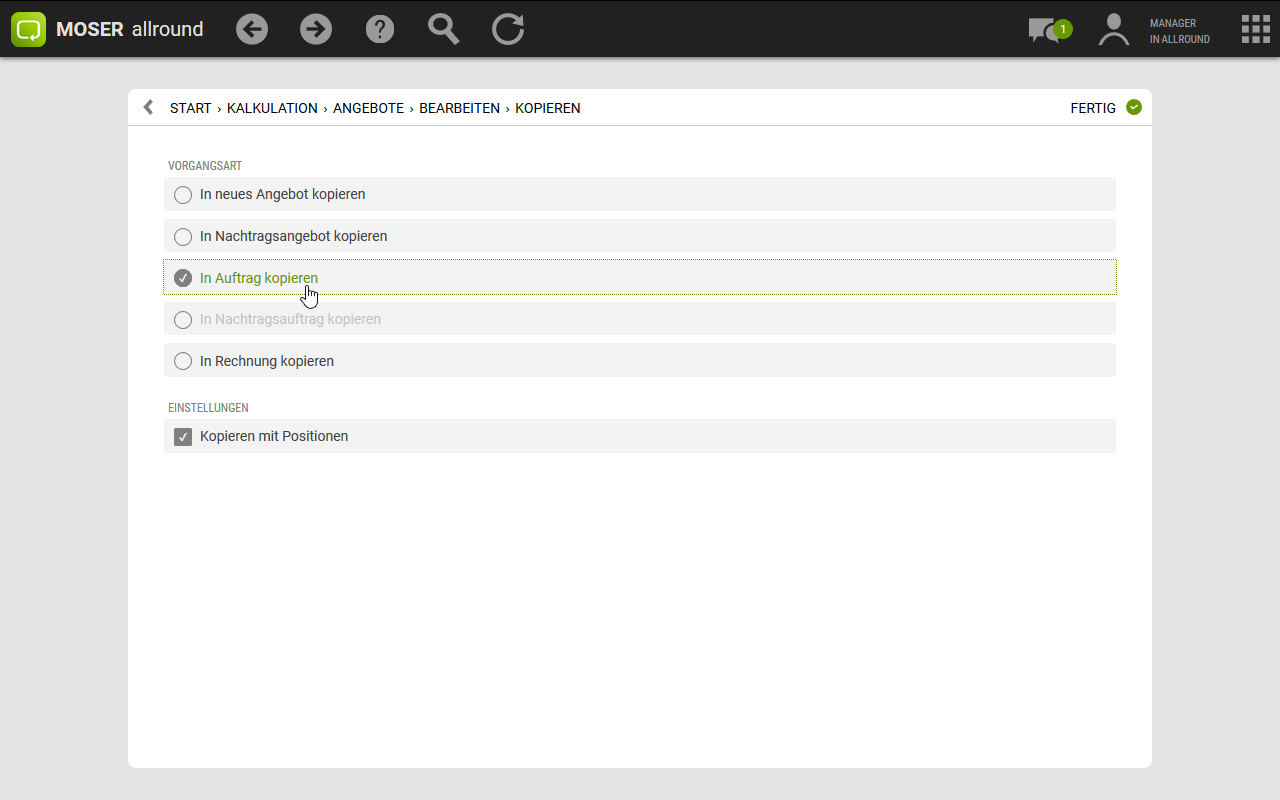Go back with the left arrow icon
1280x800 pixels.
[x=252, y=29]
